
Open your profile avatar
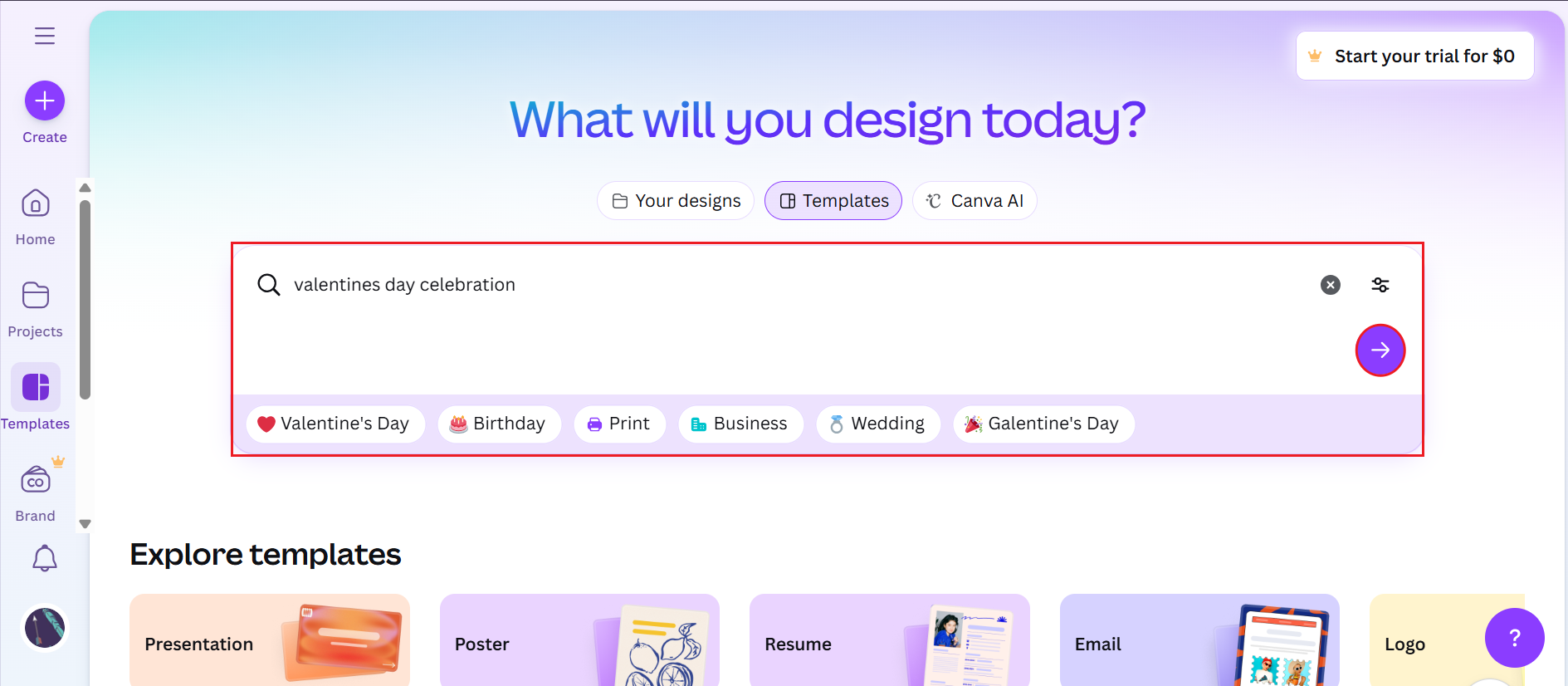[44, 628]
